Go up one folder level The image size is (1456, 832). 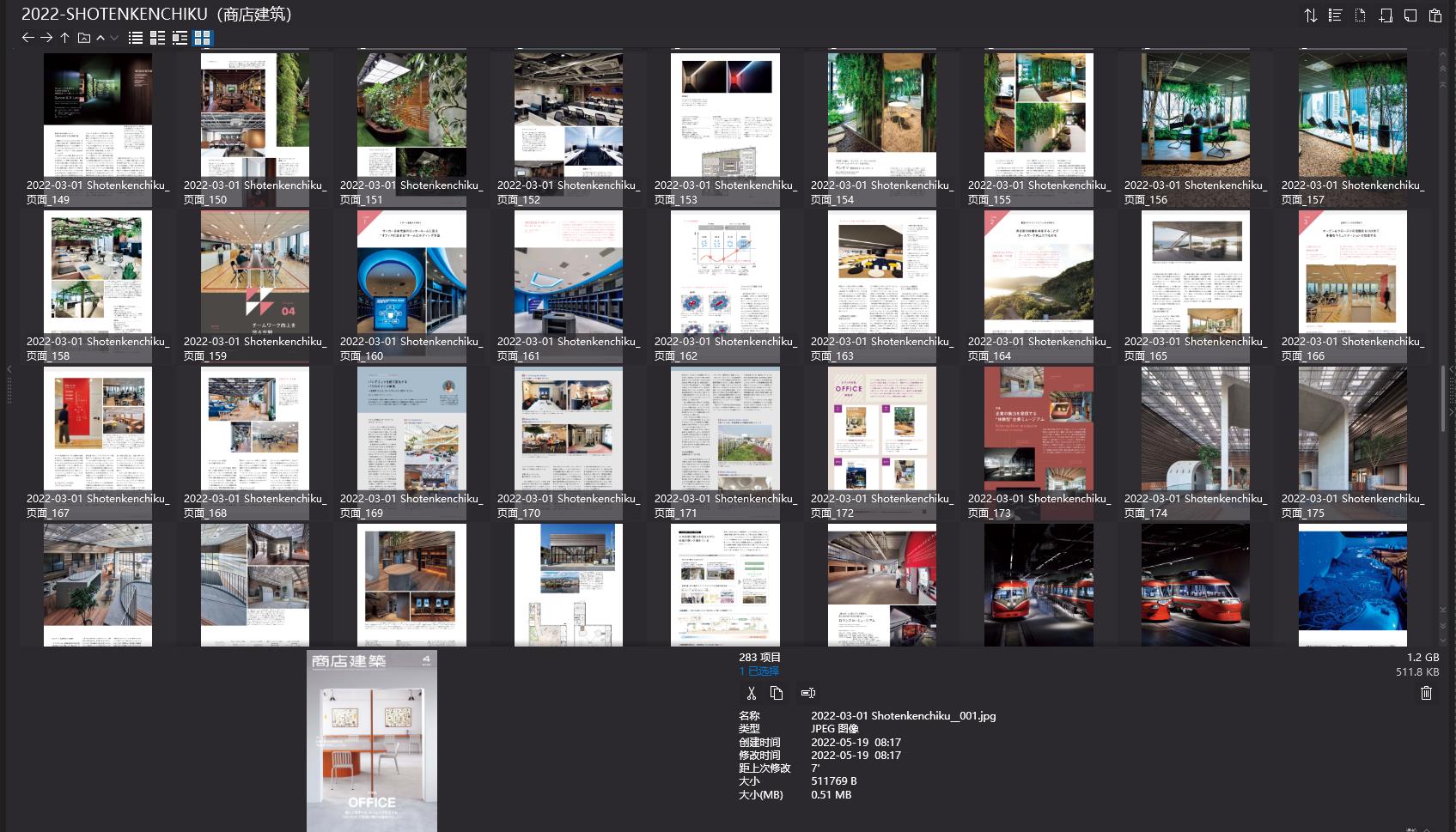(x=64, y=38)
